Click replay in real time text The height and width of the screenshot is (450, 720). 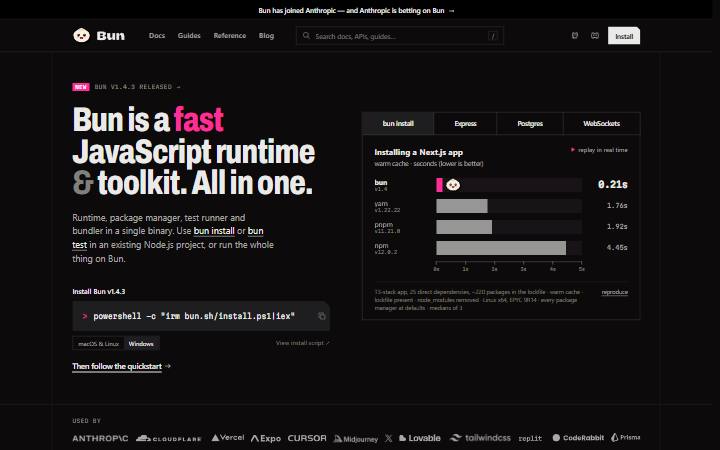pyautogui.click(x=602, y=150)
